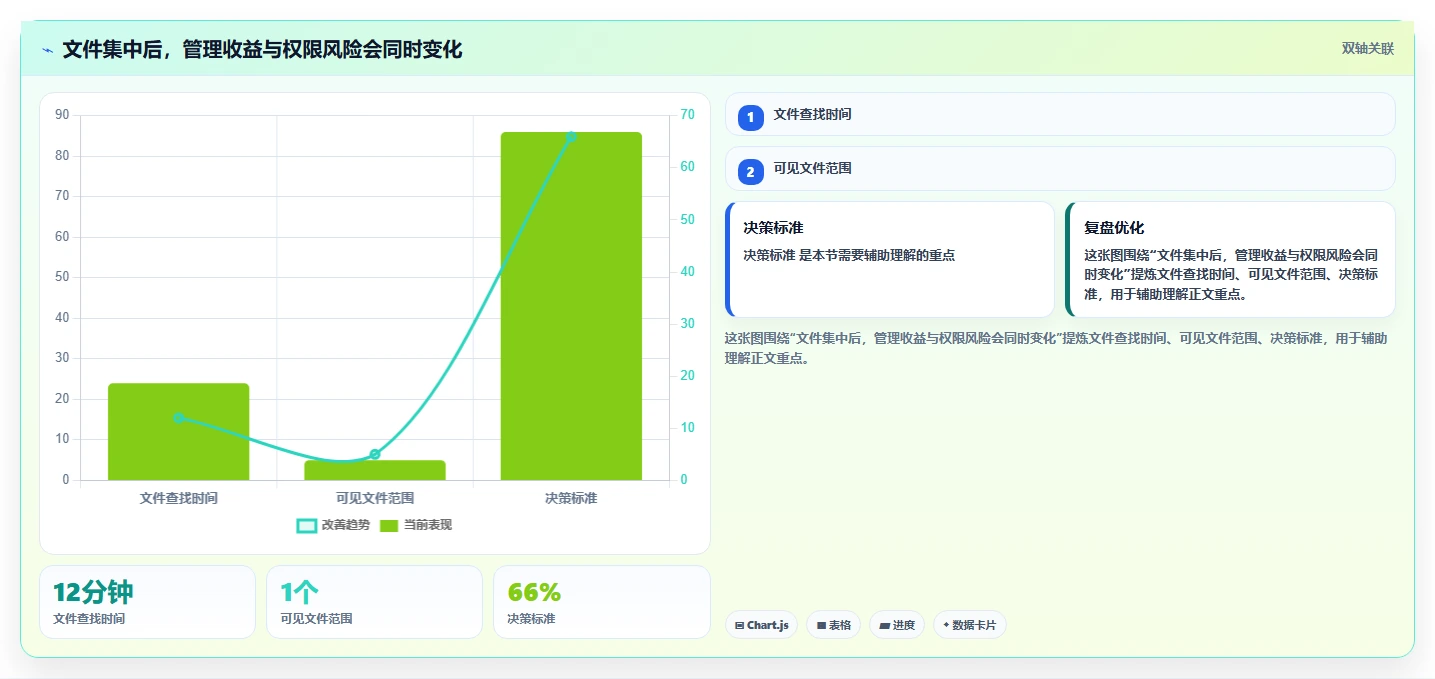The image size is (1435, 679).
Task: Click the teal 改善趋势 legend swatch
Action: pos(307,525)
